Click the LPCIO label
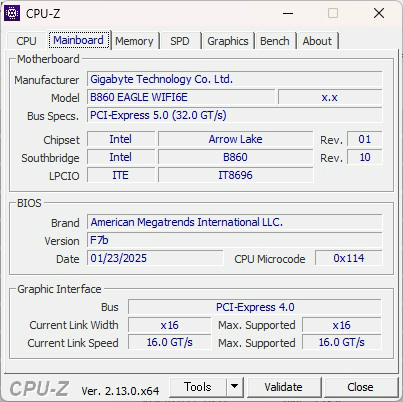Viewport: 403px width, 402px height. coord(64,176)
